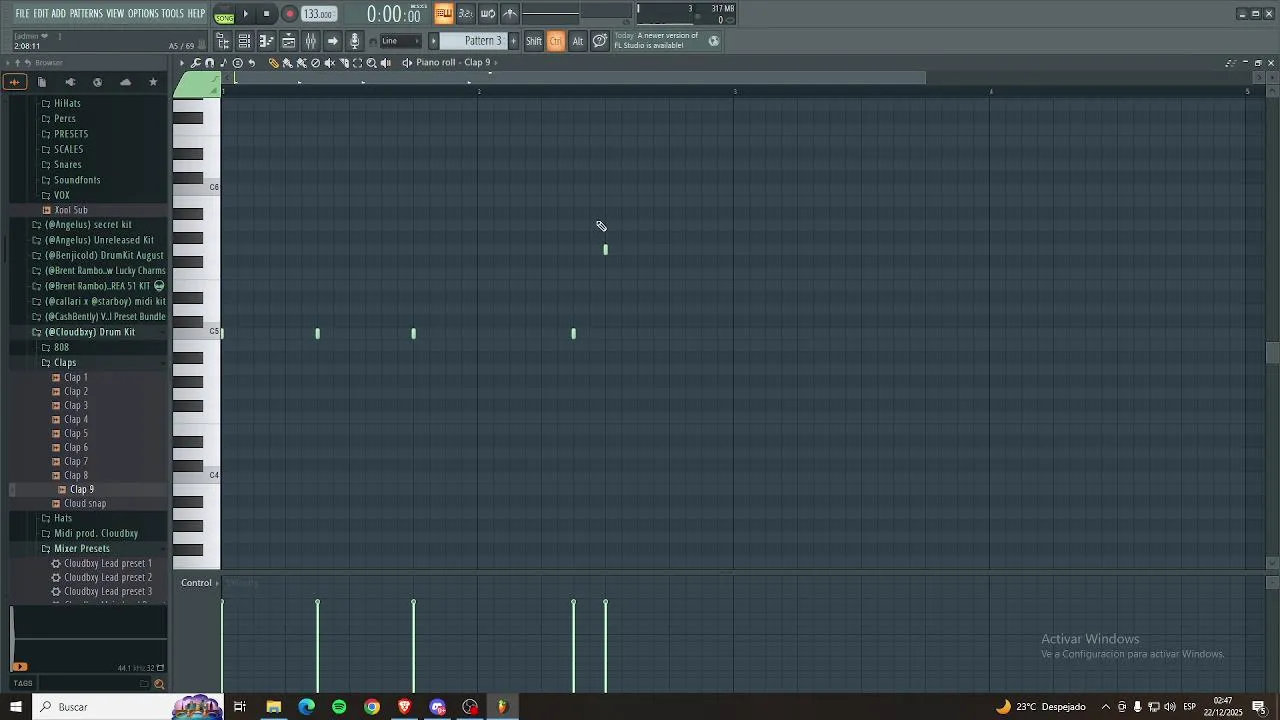Show favorites star tab in Browser
Image resolution: width=1280 pixels, height=720 pixels.
pyautogui.click(x=153, y=82)
